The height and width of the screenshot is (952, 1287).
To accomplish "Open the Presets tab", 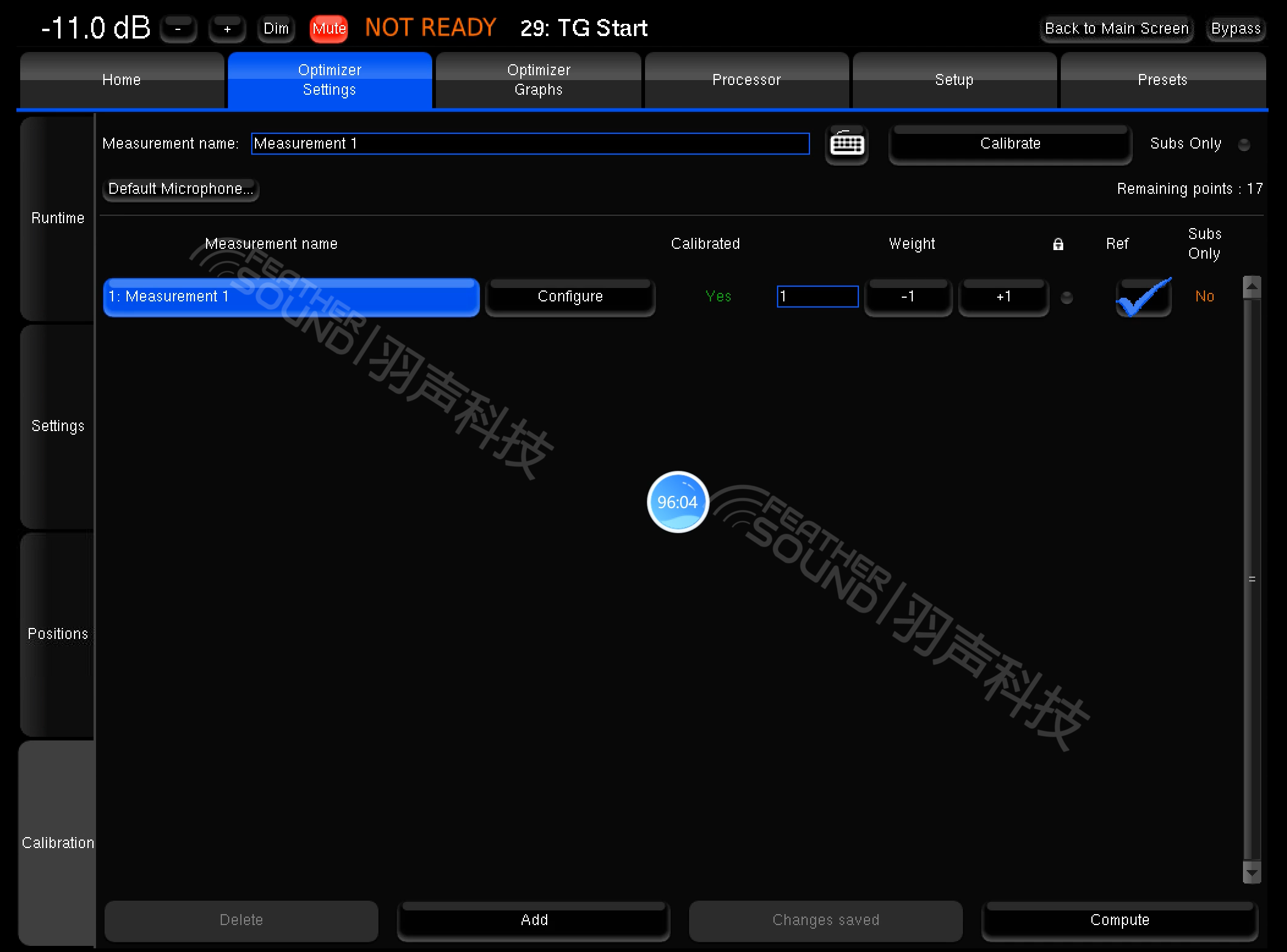I will tap(1162, 80).
